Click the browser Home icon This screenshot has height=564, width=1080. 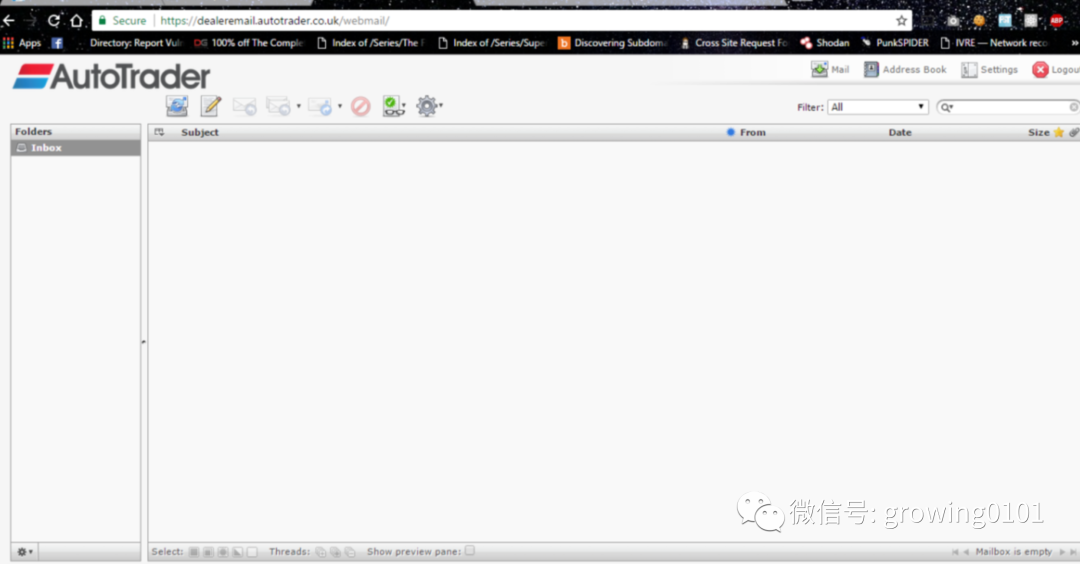tap(76, 21)
